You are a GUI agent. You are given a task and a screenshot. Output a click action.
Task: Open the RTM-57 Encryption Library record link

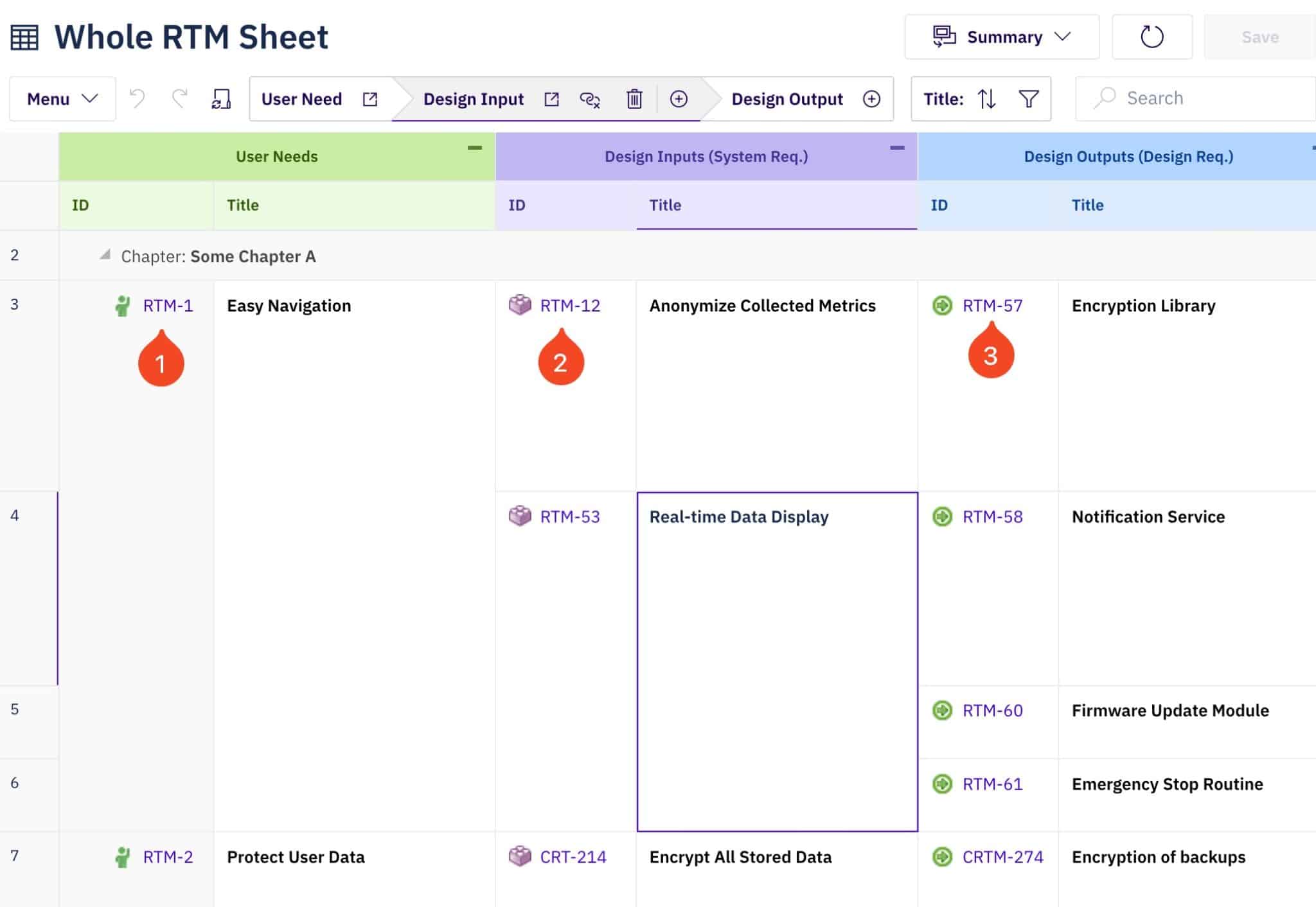coord(992,306)
